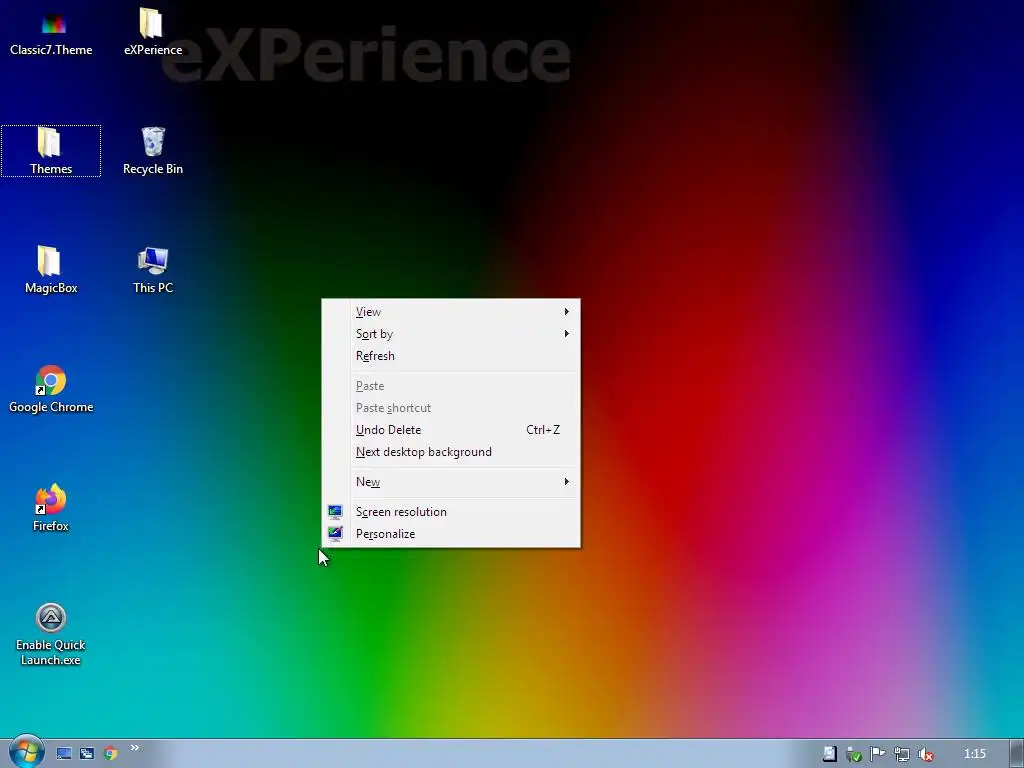Click Show Desktop in Quick Launch
1024x768 pixels.
click(x=63, y=754)
